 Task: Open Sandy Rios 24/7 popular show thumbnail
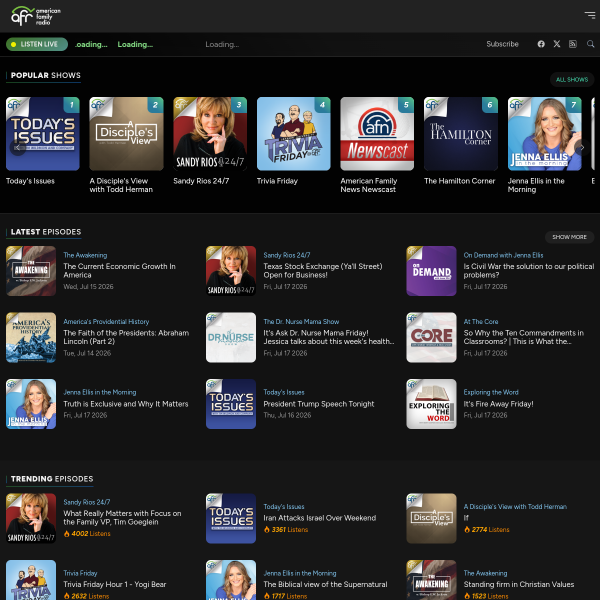pos(210,134)
